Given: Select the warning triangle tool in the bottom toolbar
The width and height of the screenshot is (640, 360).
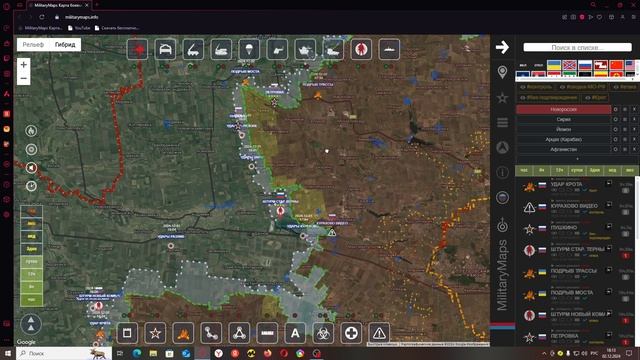Looking at the screenshot, I should [x=379, y=333].
